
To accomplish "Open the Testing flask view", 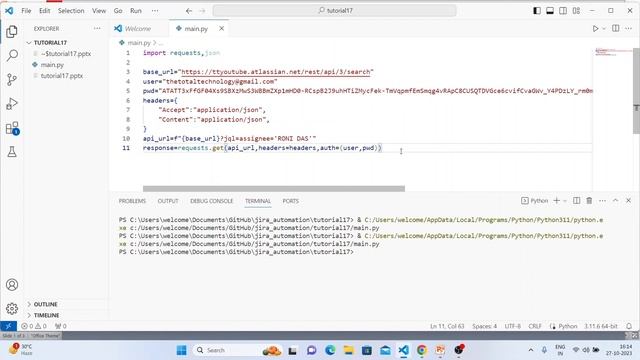I will [12, 152].
